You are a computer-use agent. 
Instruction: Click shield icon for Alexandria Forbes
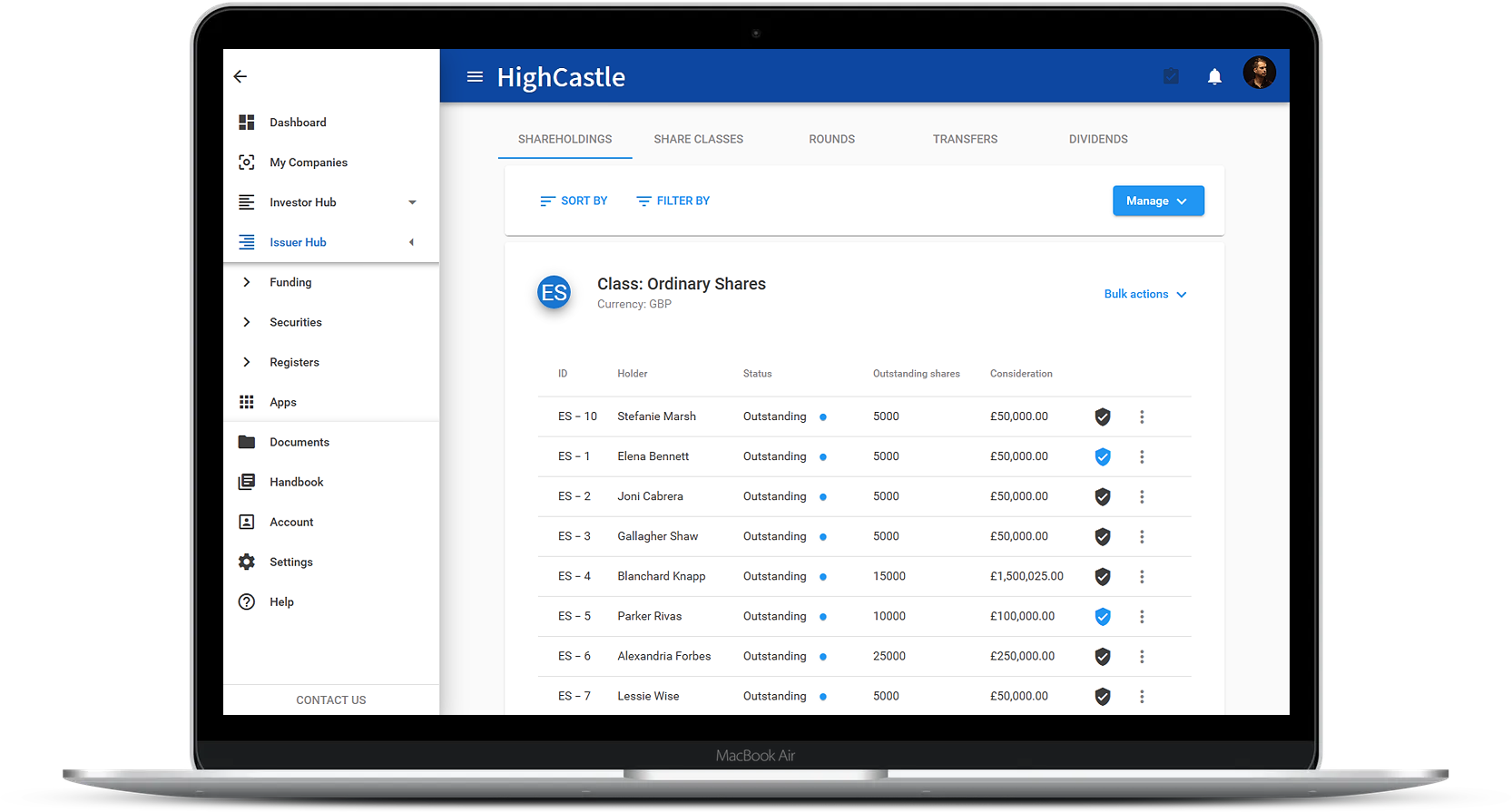1103,656
